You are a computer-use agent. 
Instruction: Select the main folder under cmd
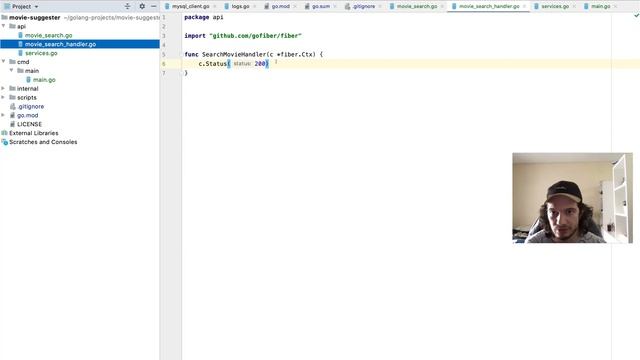(32, 71)
